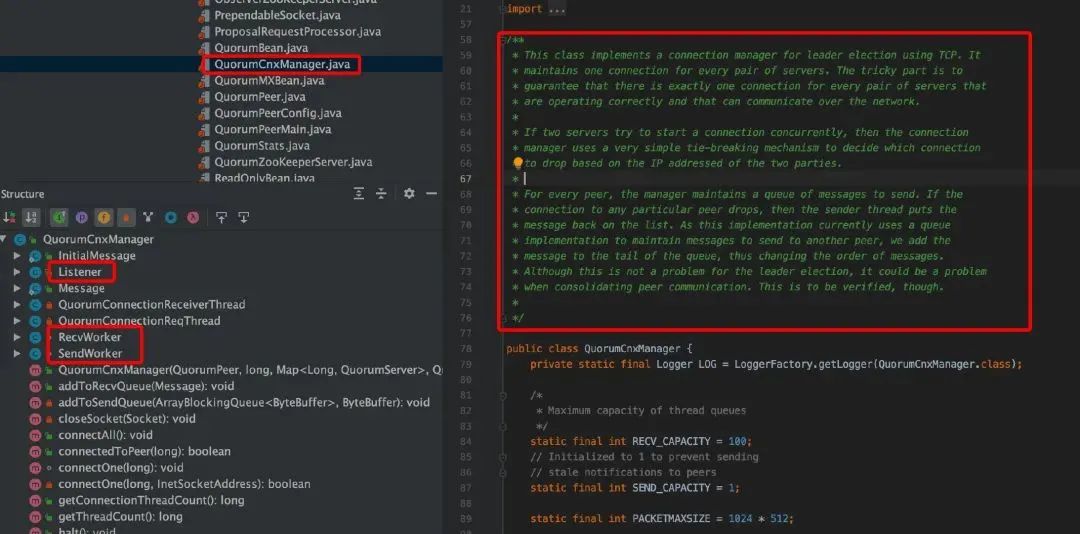Click the class icon beside SendWorker
Viewport: 1080px width, 534px height.
pyautogui.click(x=35, y=353)
